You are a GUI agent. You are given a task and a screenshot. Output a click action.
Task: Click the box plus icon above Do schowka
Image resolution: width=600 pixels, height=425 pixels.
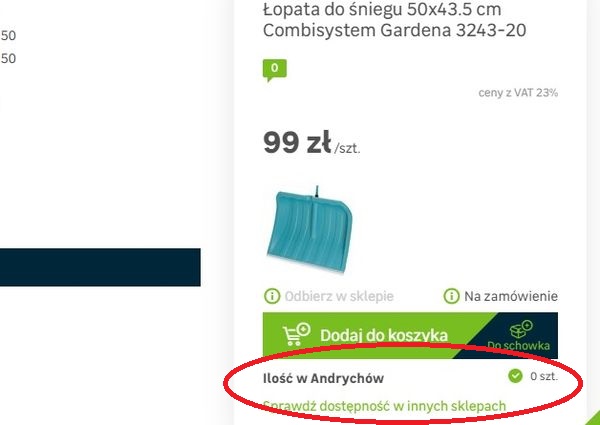pos(521,329)
